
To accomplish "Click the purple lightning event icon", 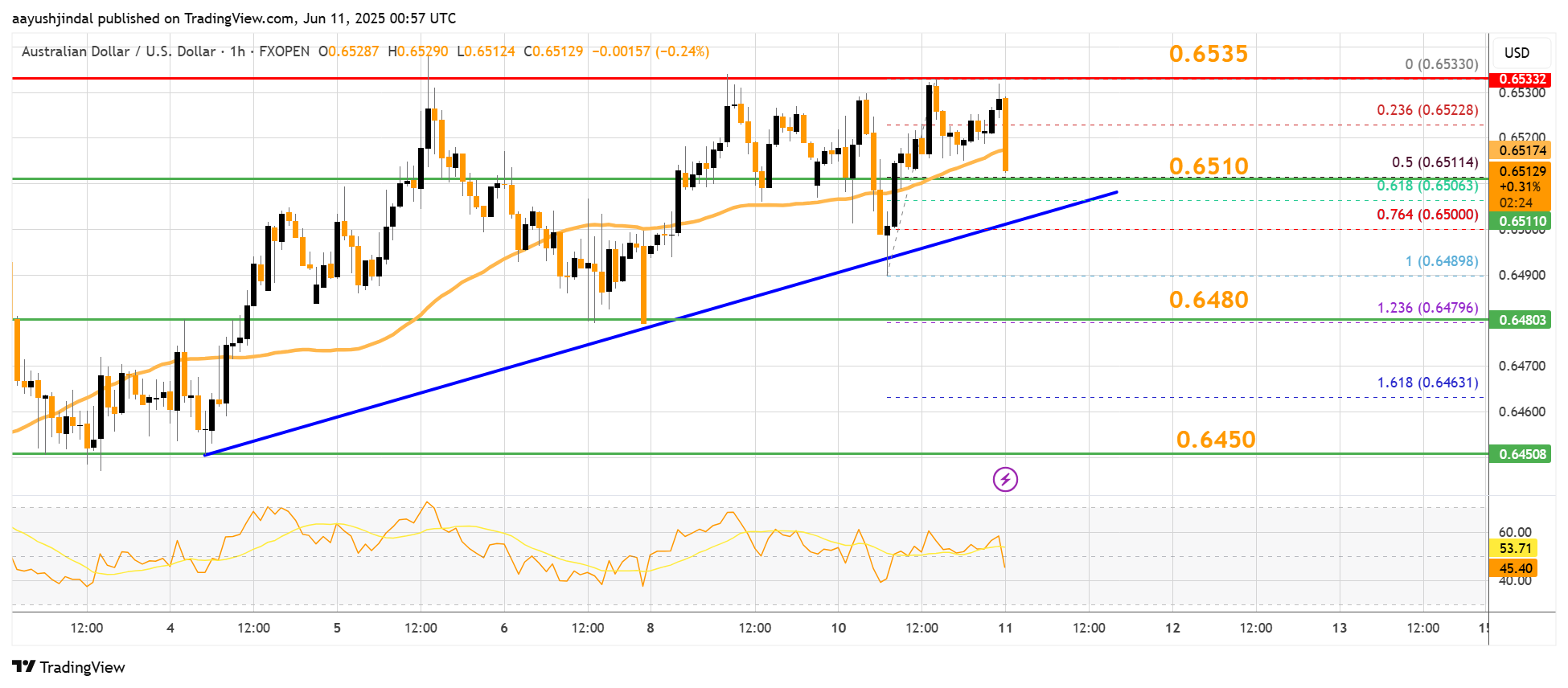I will click(1005, 480).
